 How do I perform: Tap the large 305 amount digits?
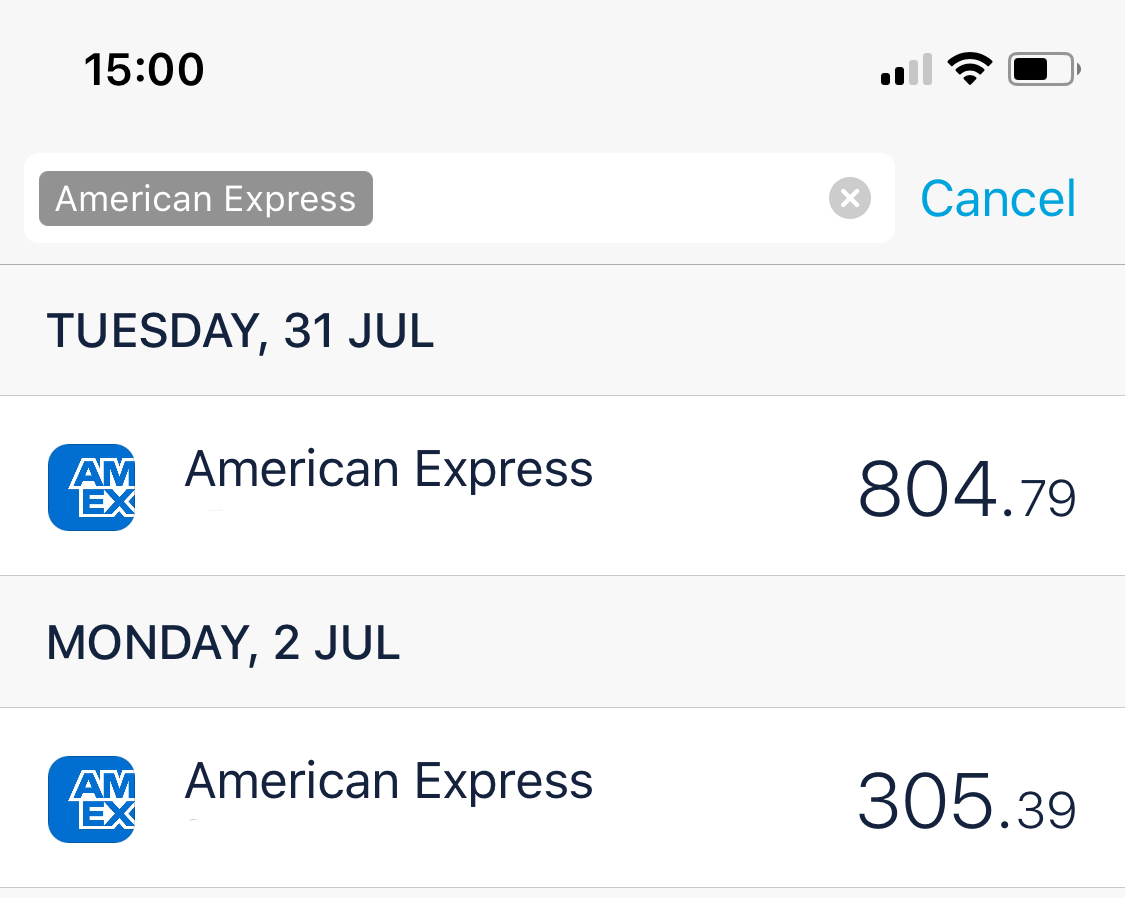point(927,802)
